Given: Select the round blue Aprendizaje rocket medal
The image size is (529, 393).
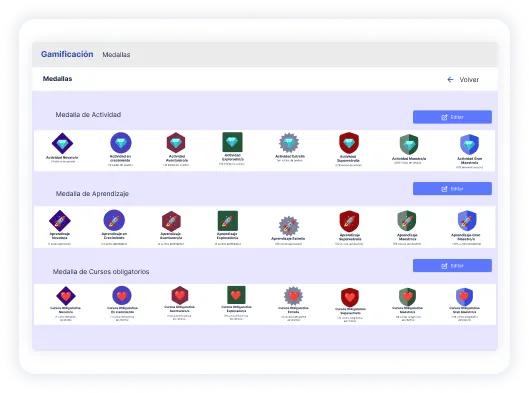Looking at the screenshot, I should pyautogui.click(x=114, y=220).
